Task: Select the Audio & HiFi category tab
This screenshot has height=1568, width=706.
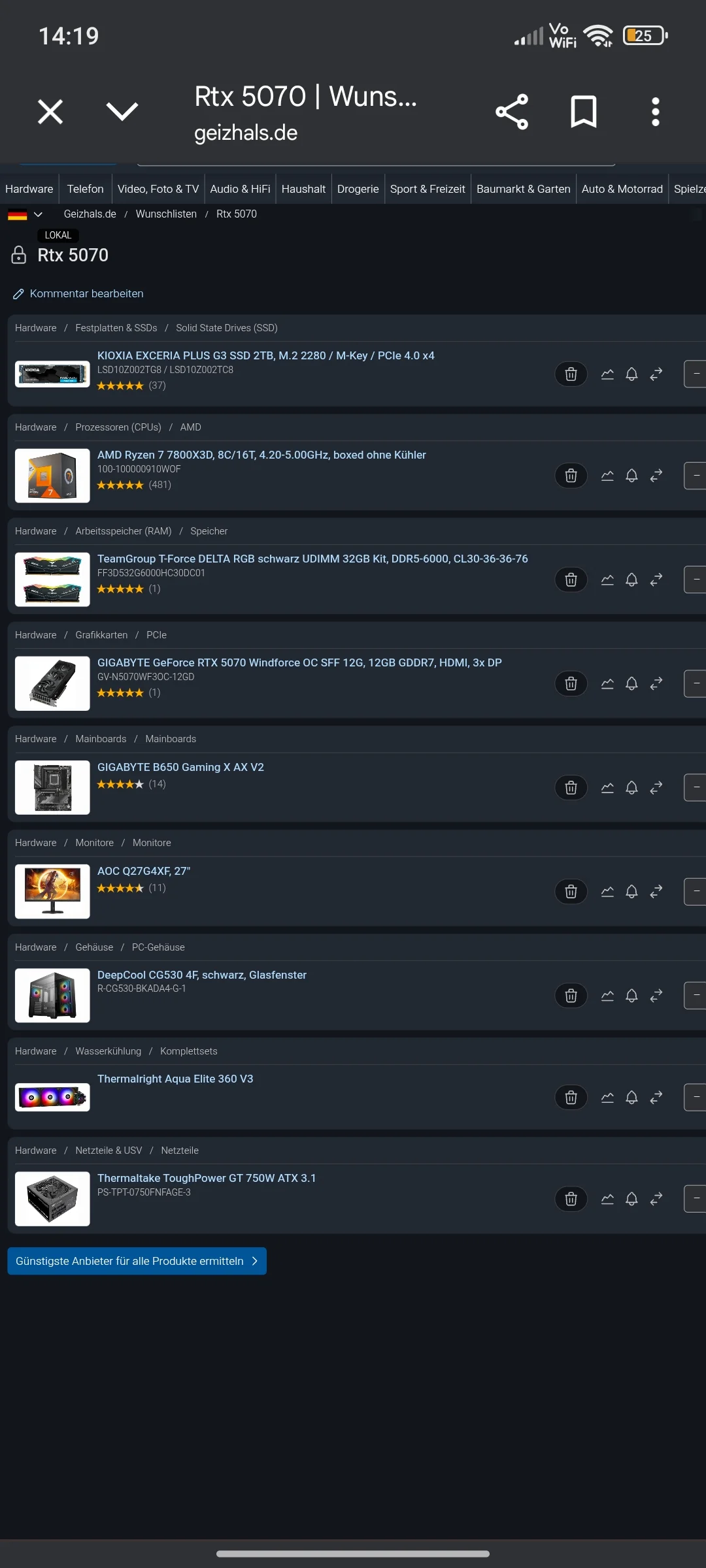Action: click(x=240, y=189)
